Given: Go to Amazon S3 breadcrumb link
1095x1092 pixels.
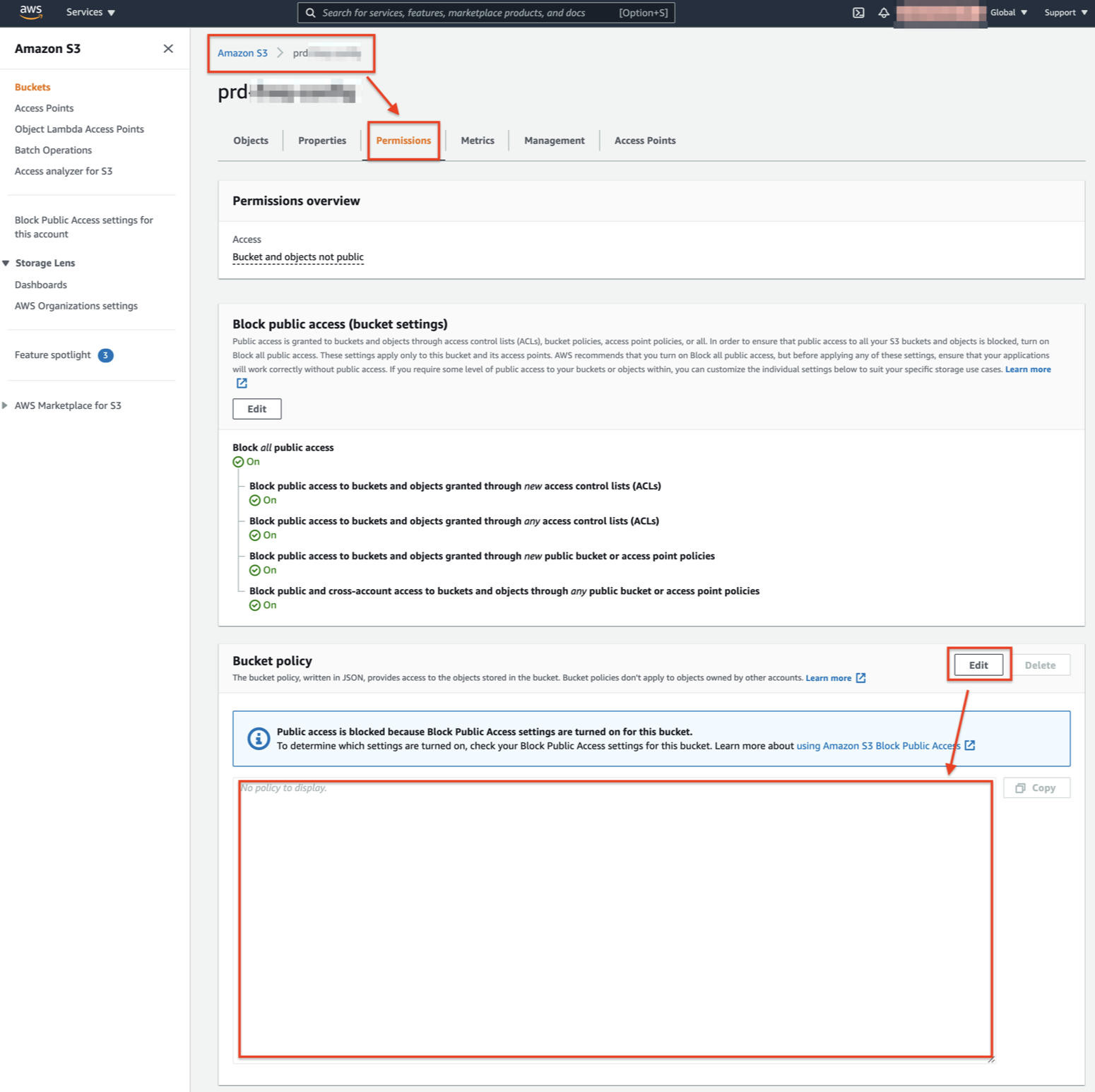Looking at the screenshot, I should [x=242, y=53].
